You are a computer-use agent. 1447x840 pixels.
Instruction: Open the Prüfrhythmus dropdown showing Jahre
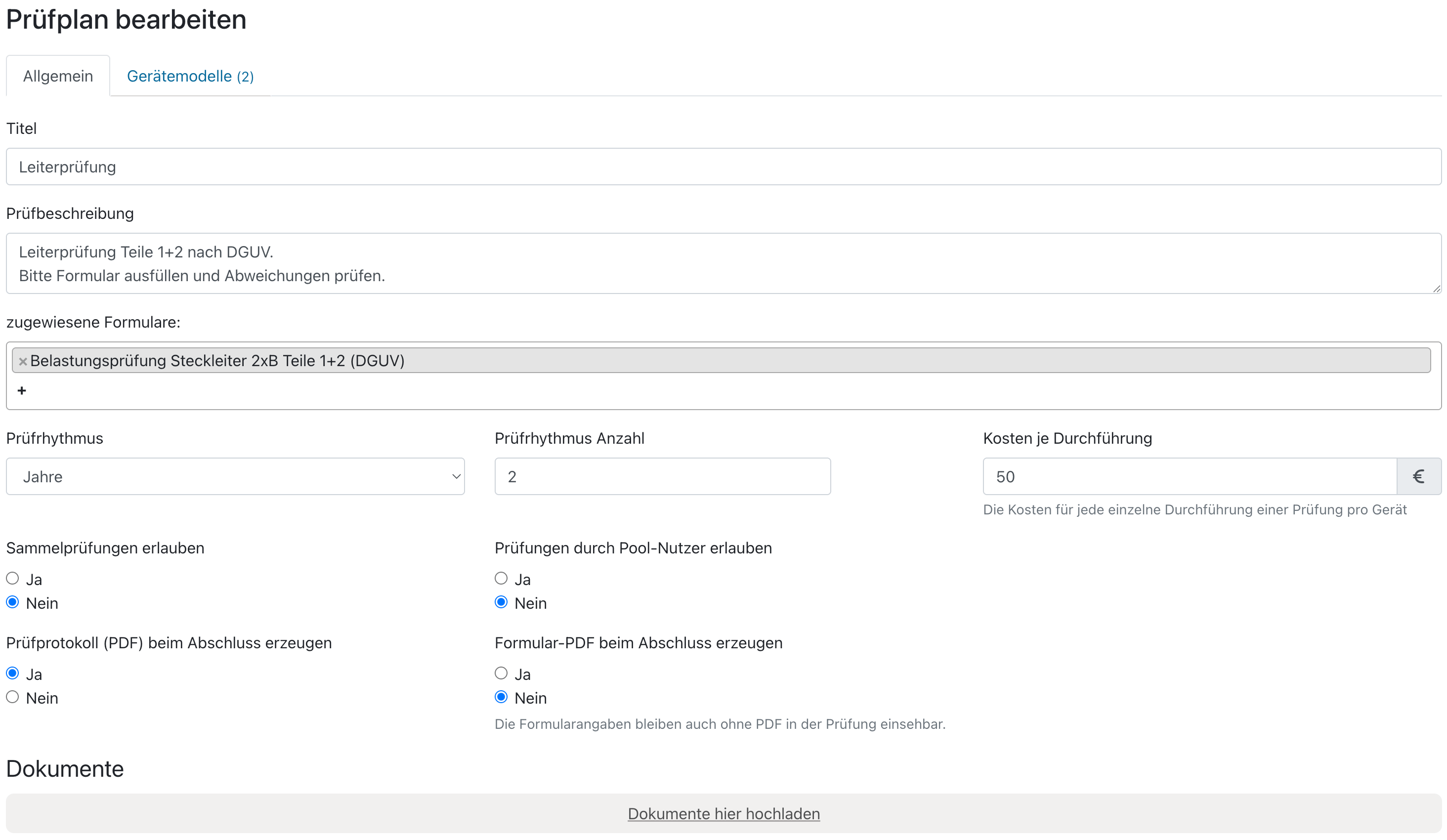point(235,476)
